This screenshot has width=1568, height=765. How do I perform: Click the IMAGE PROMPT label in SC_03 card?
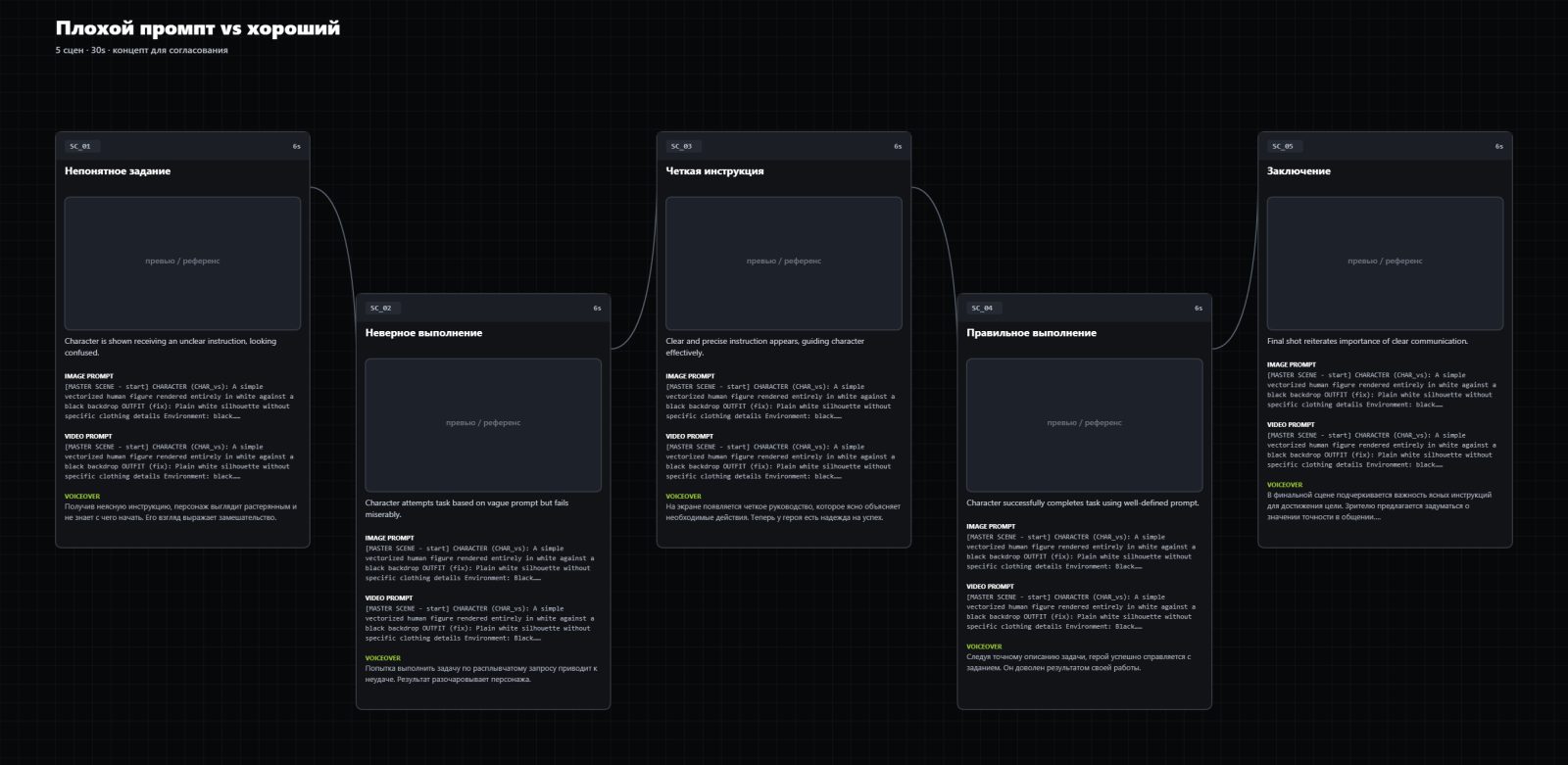690,376
